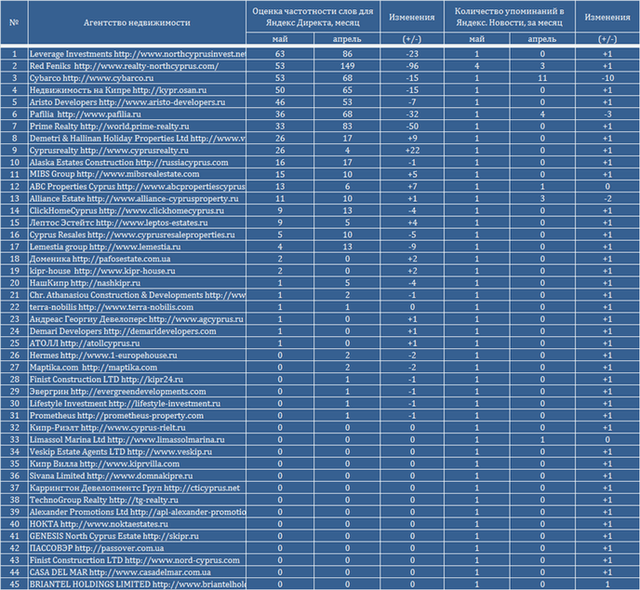Select the -10 change in Cybarco row
Viewport: 640px width, 590px height.
pyautogui.click(x=607, y=78)
